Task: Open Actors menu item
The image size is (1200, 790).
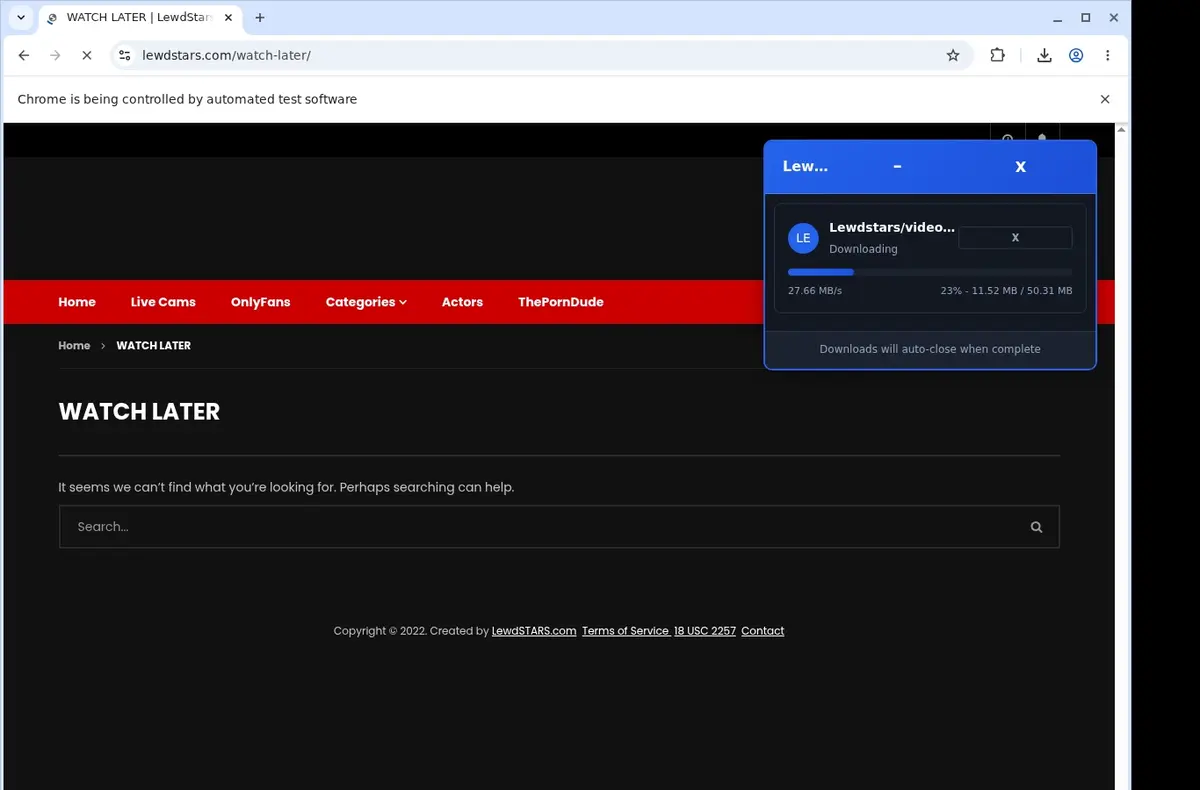Action: pyautogui.click(x=462, y=302)
